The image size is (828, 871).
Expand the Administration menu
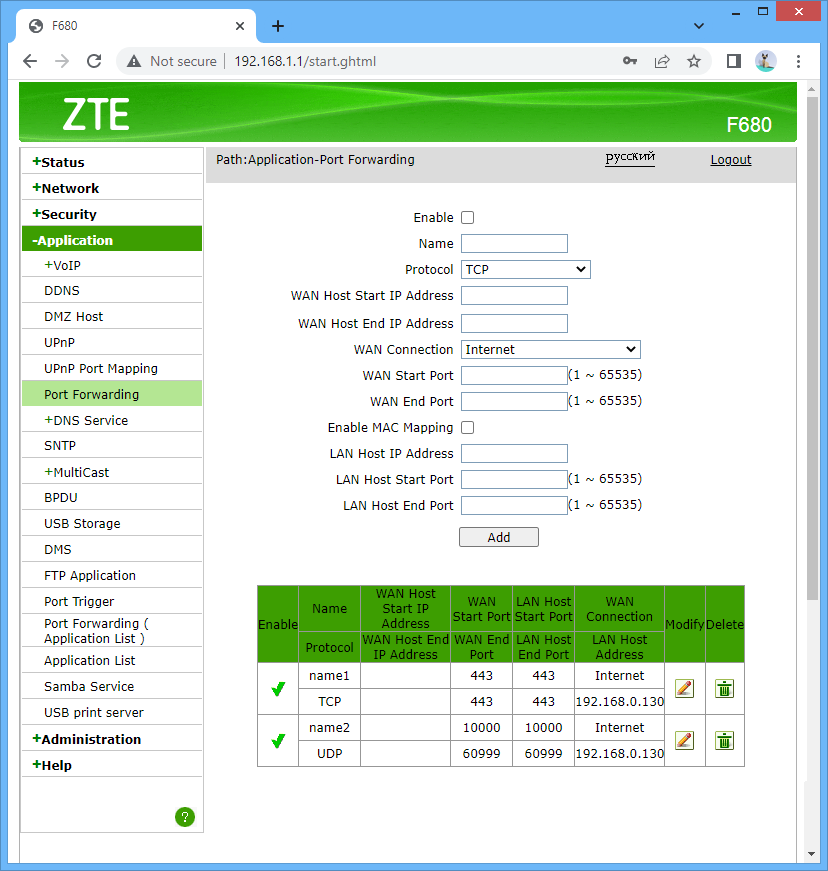(x=87, y=739)
